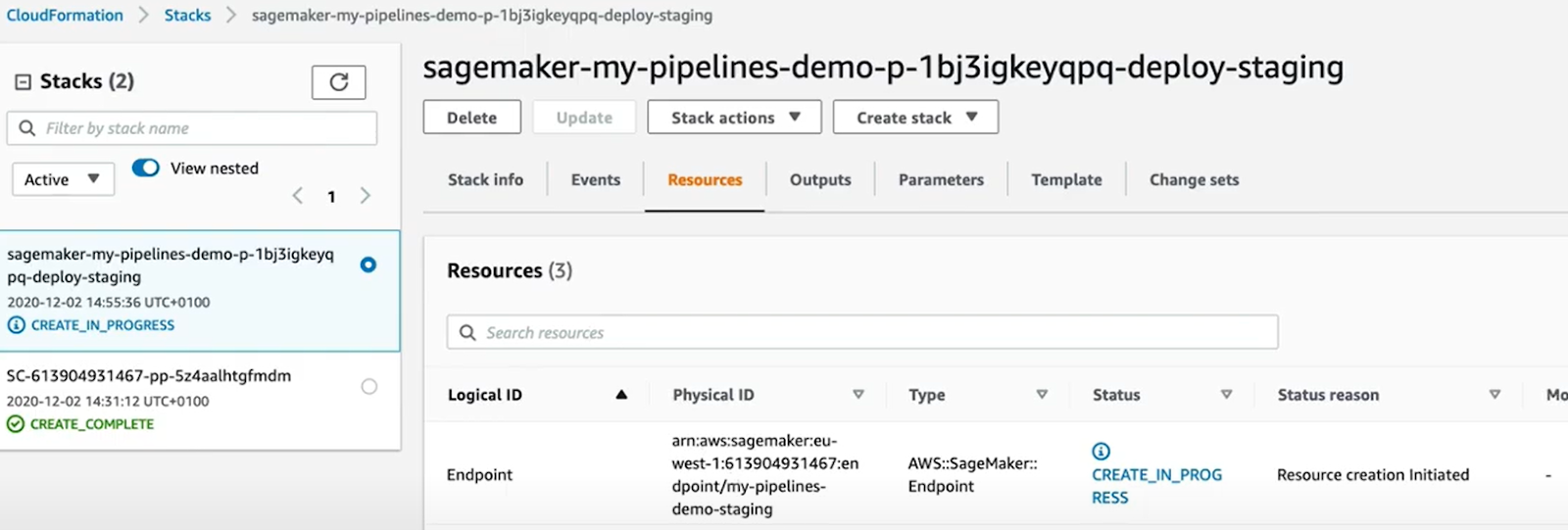Click the Type column sort icon
Screen dimensions: 1568x530
pyautogui.click(x=1042, y=395)
